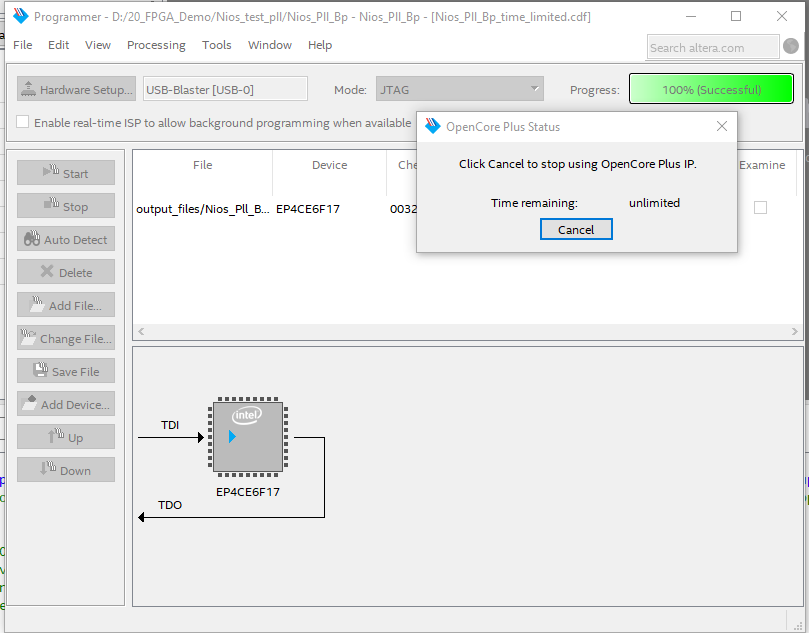Click the TDI label in chain diagram
The image size is (809, 633).
pyautogui.click(x=170, y=425)
